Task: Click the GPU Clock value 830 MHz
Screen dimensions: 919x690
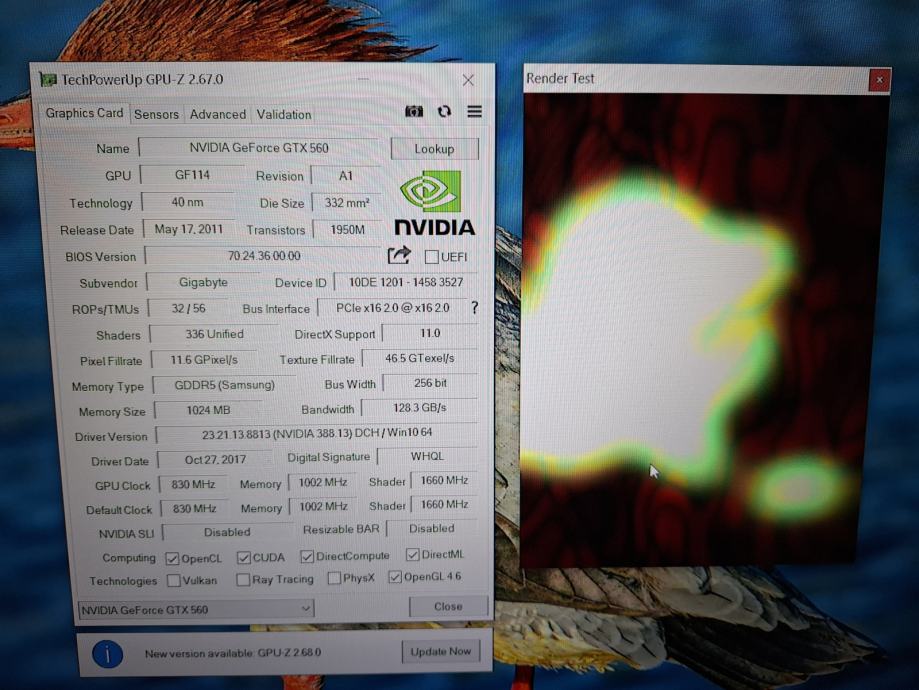Action: tap(193, 485)
